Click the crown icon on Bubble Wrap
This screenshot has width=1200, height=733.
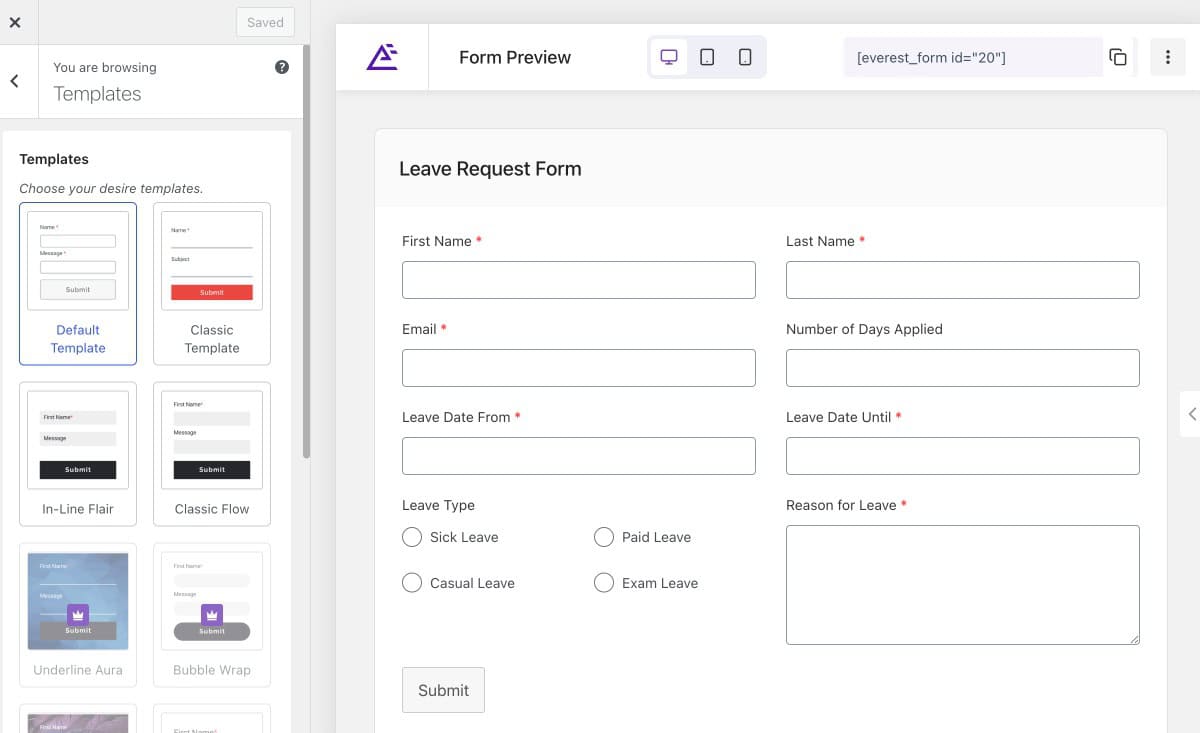(x=212, y=615)
